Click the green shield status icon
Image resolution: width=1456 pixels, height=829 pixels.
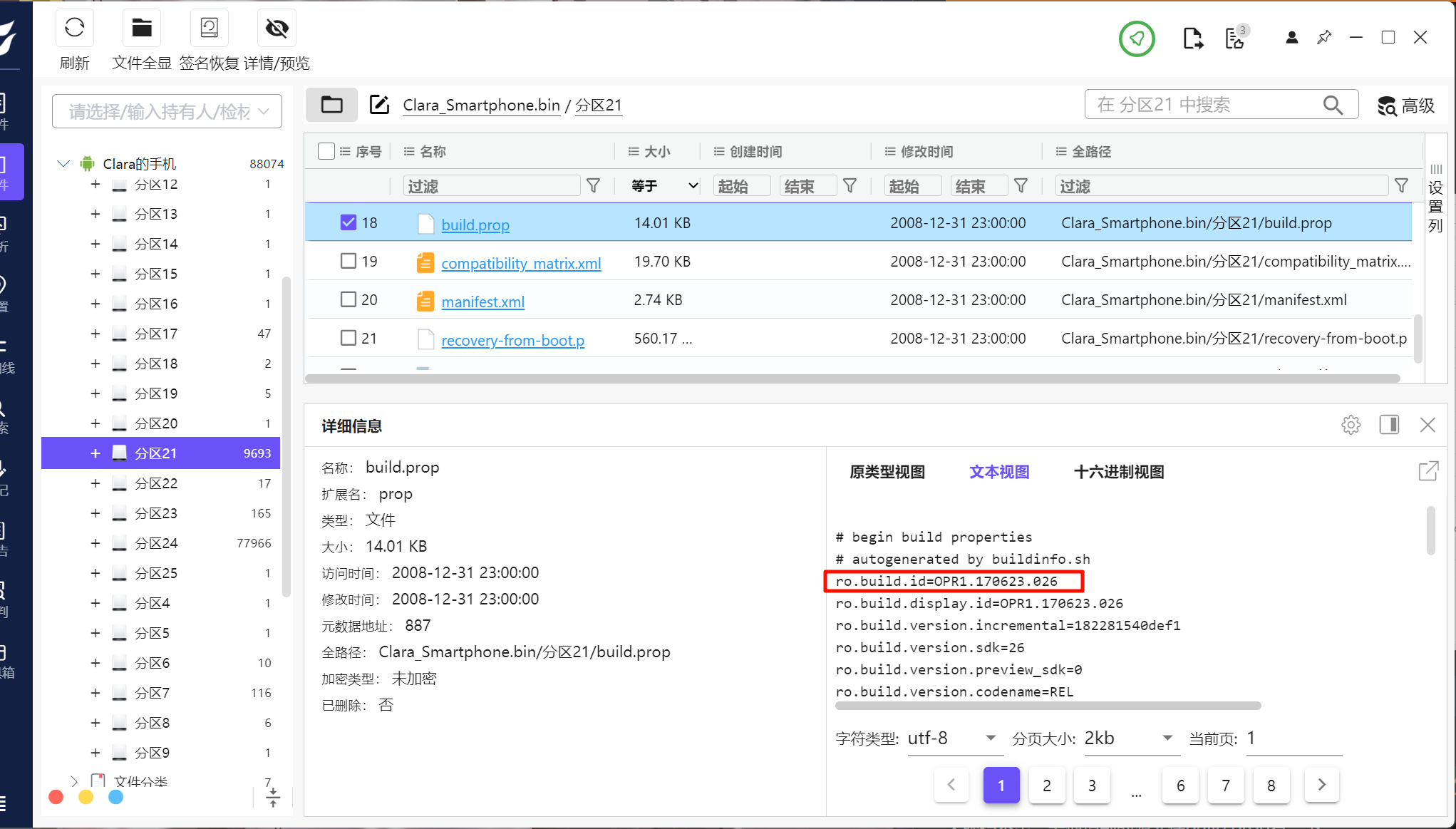pyautogui.click(x=1137, y=38)
